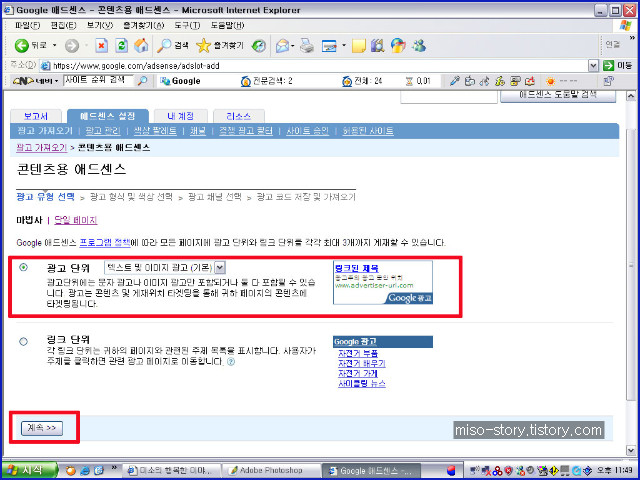Expand the Back button history arrow

click(x=55, y=45)
